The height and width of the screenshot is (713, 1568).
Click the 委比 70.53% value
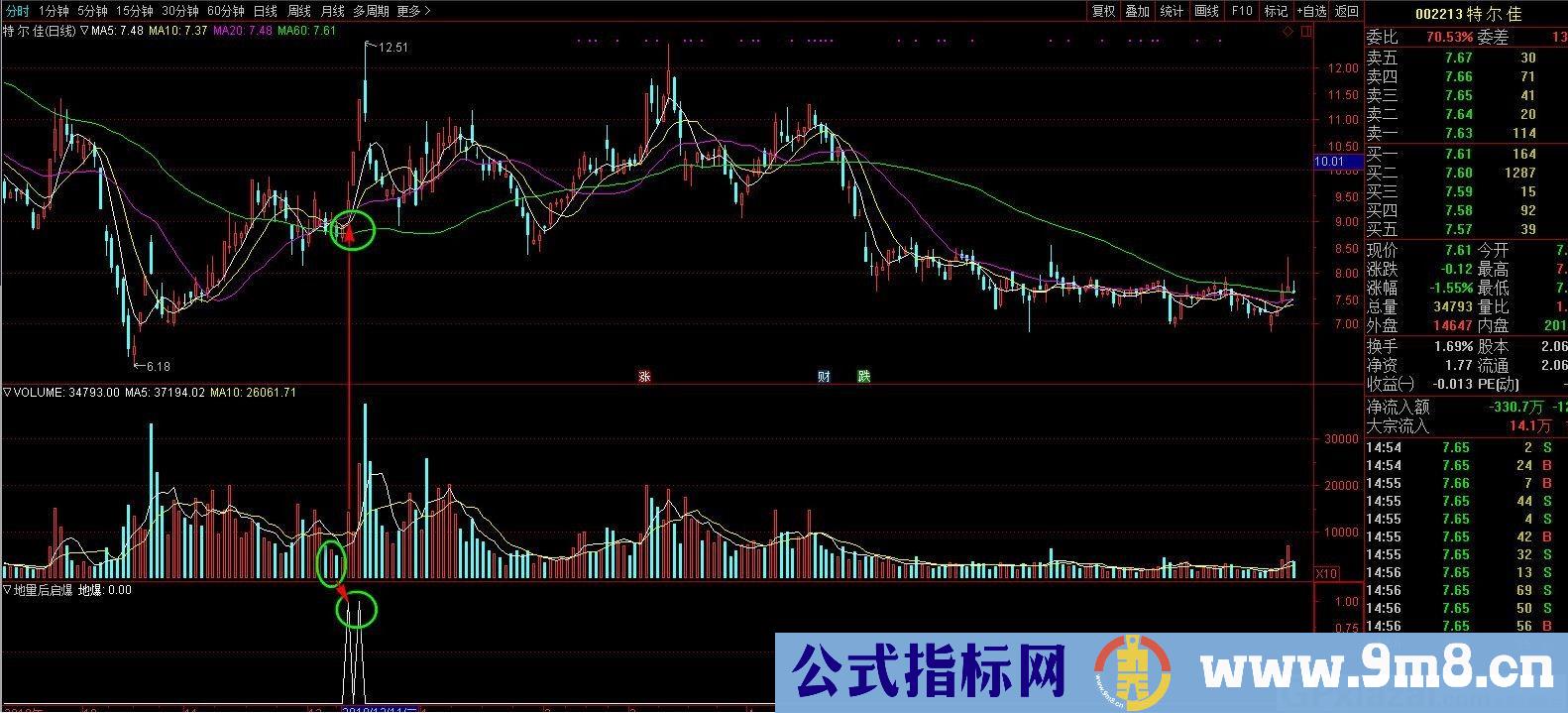pyautogui.click(x=1449, y=38)
